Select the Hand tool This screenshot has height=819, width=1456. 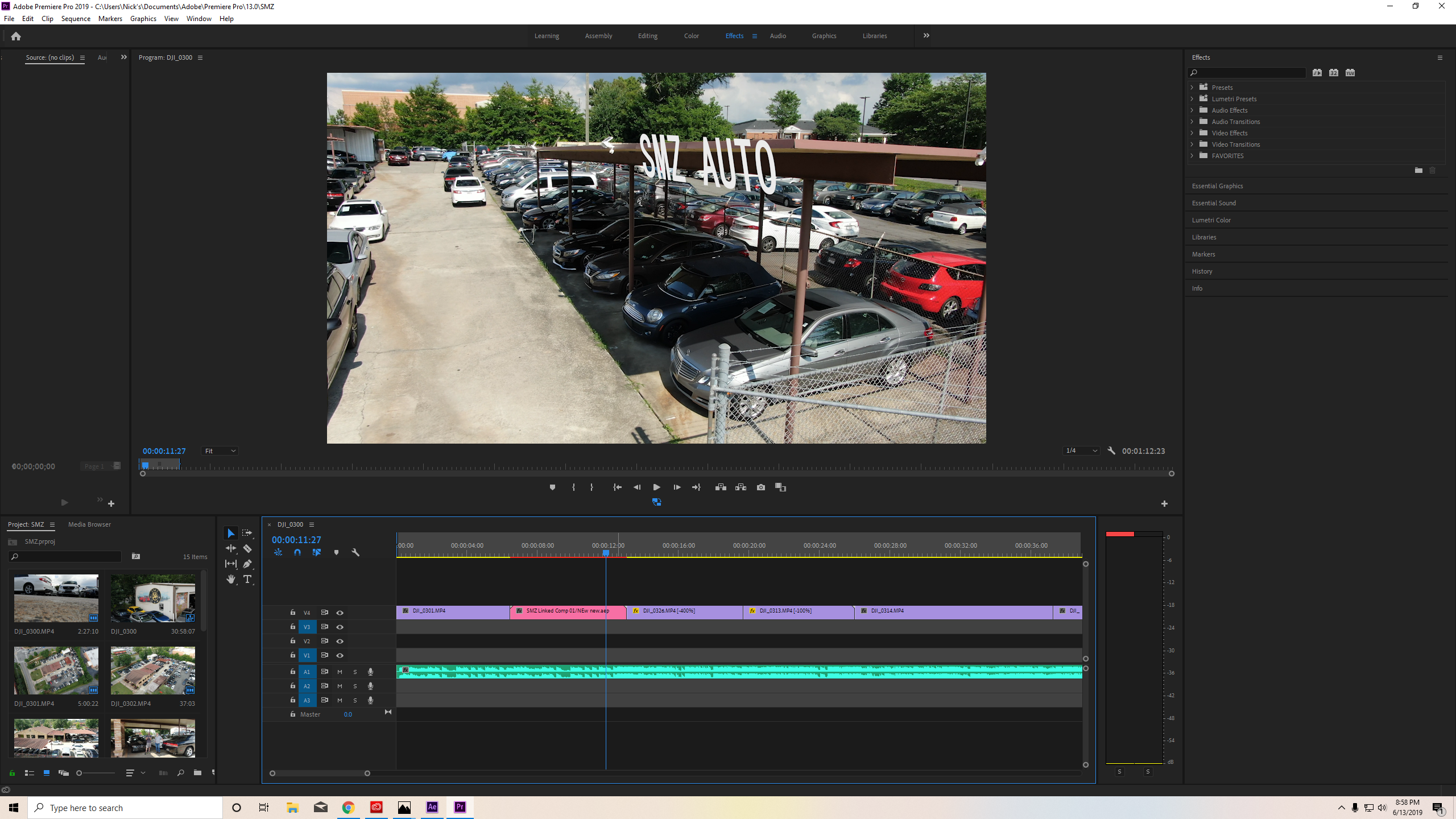pos(231,579)
